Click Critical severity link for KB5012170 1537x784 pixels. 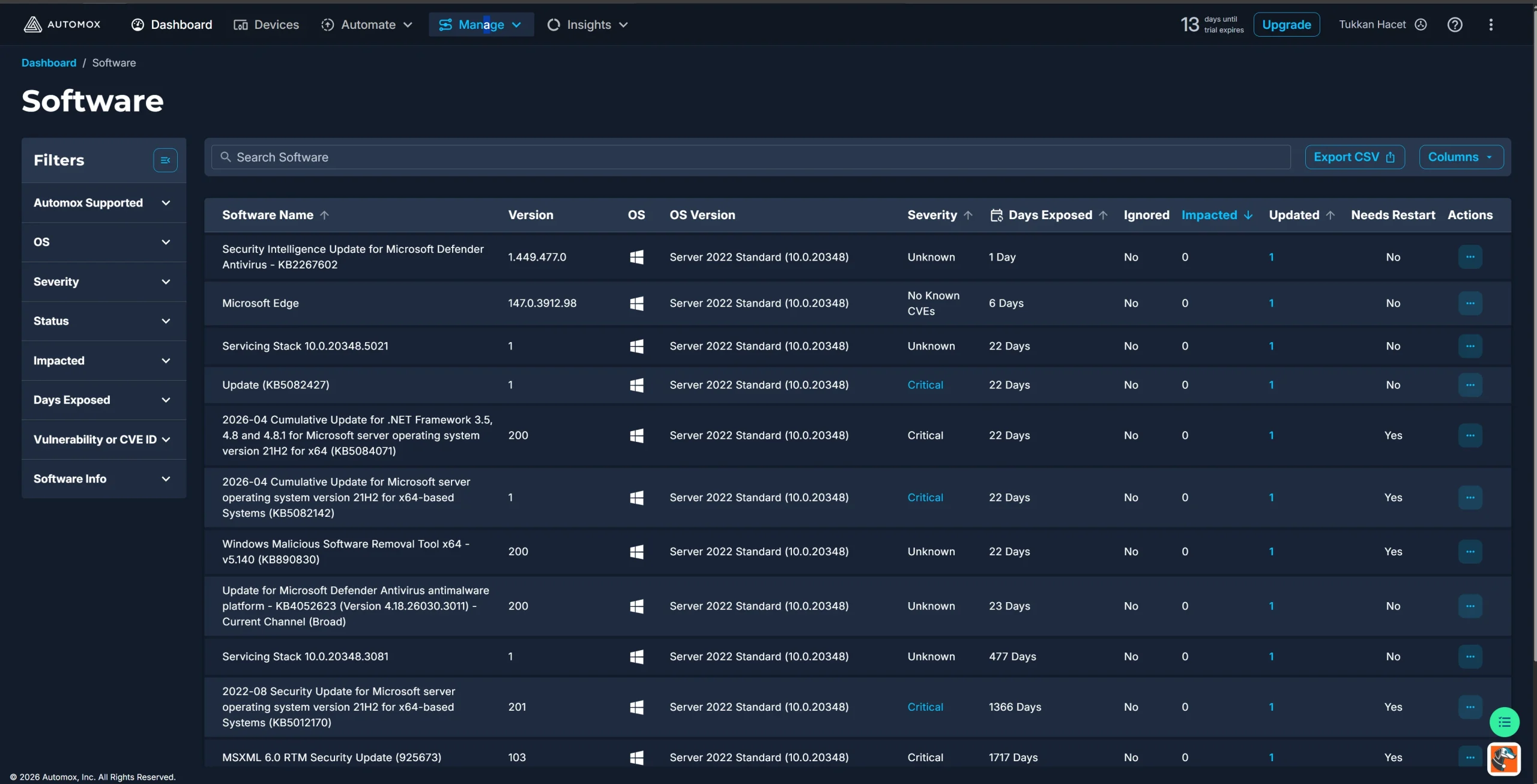tap(925, 707)
